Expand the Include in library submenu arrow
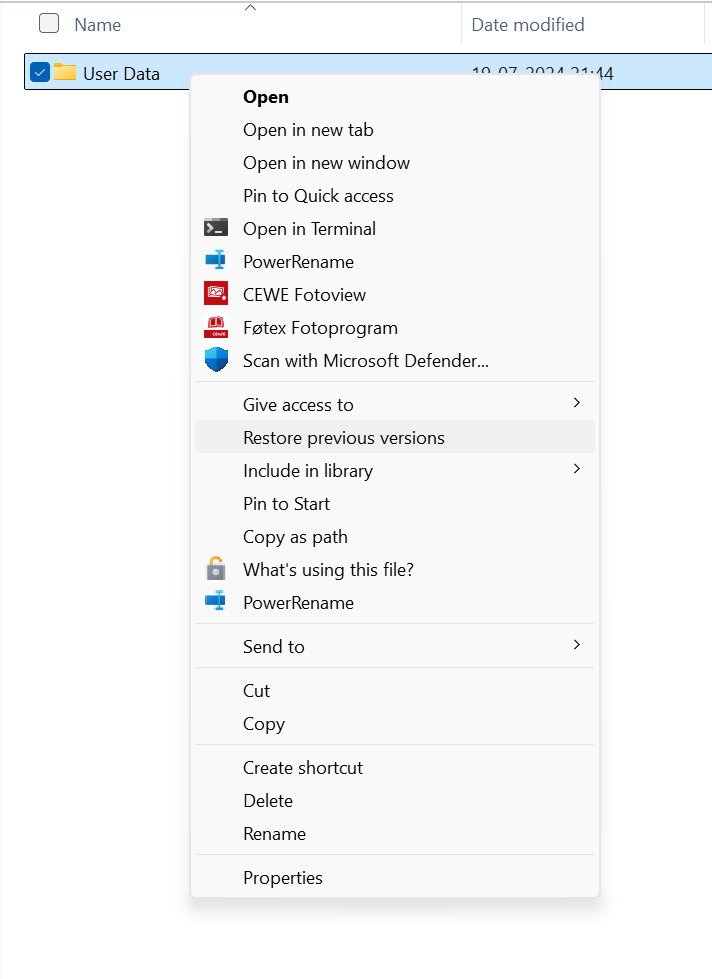This screenshot has width=712, height=979. (x=576, y=469)
